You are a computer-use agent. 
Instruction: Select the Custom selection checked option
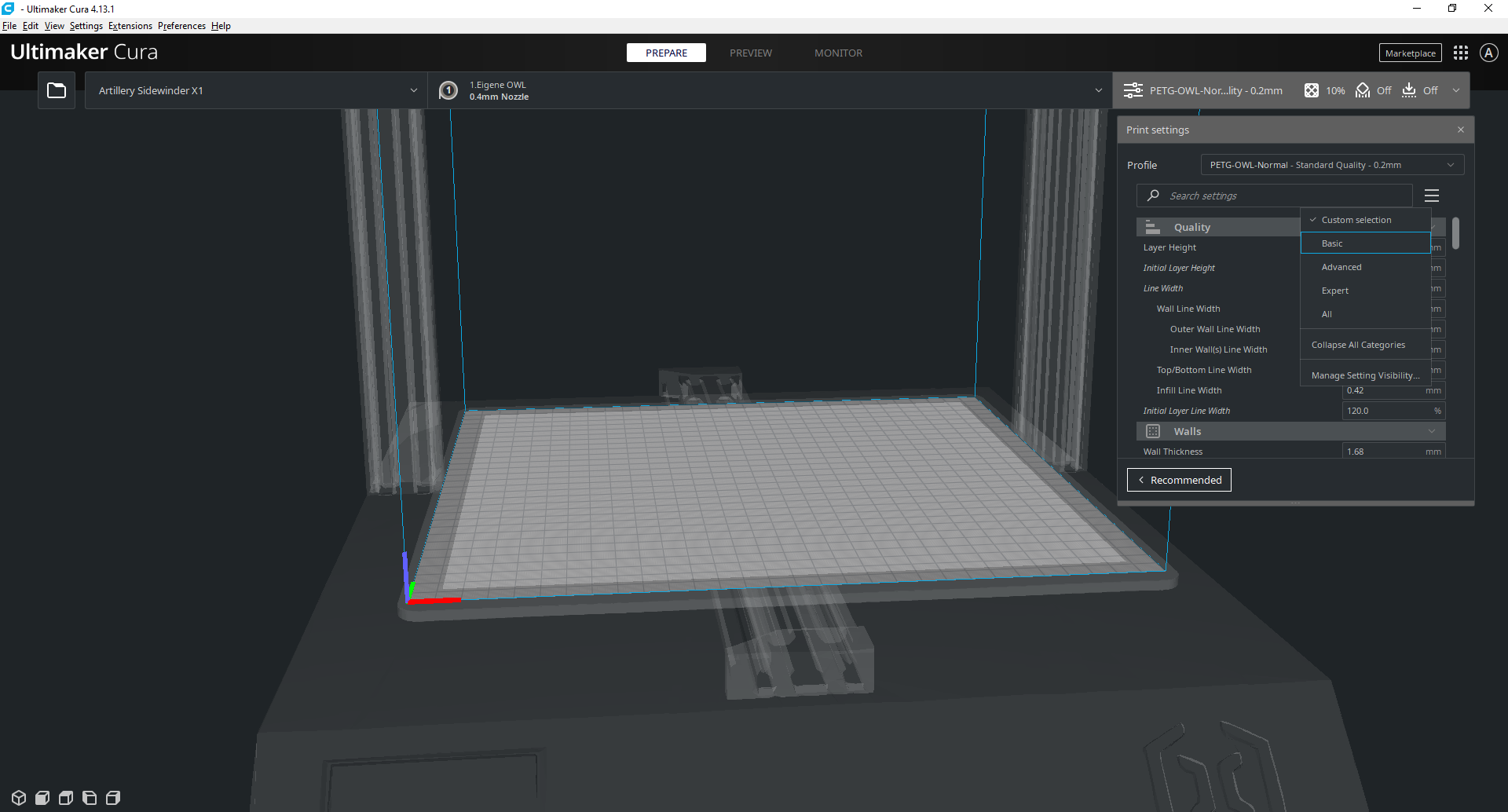click(x=1365, y=220)
